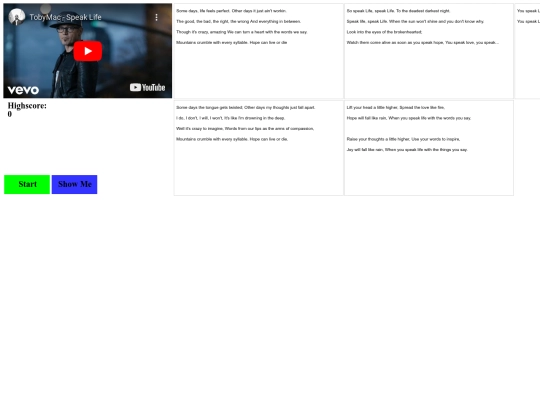Select lyric "When the sun won't shine"

coord(415,21)
